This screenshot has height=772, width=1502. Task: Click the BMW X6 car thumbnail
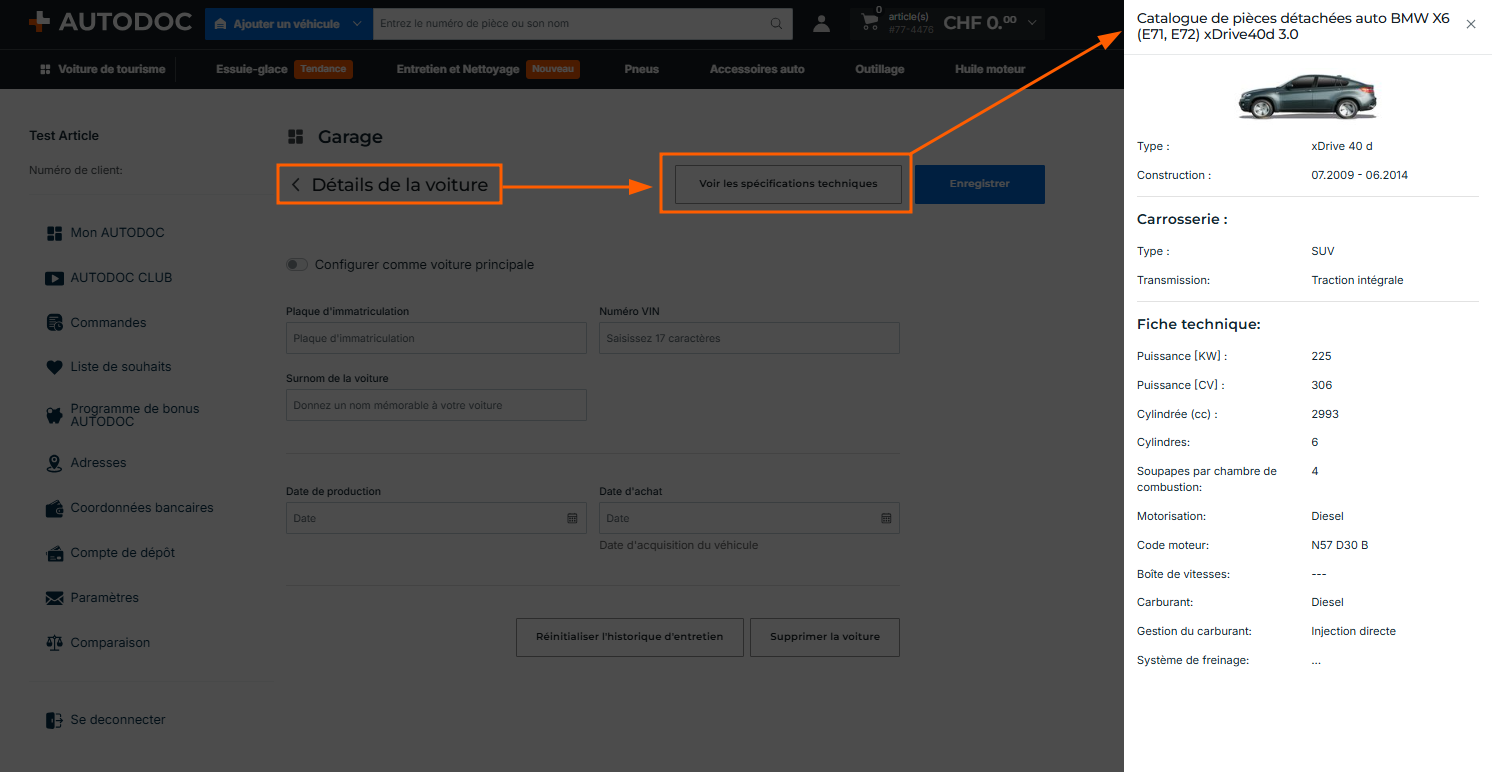1308,97
